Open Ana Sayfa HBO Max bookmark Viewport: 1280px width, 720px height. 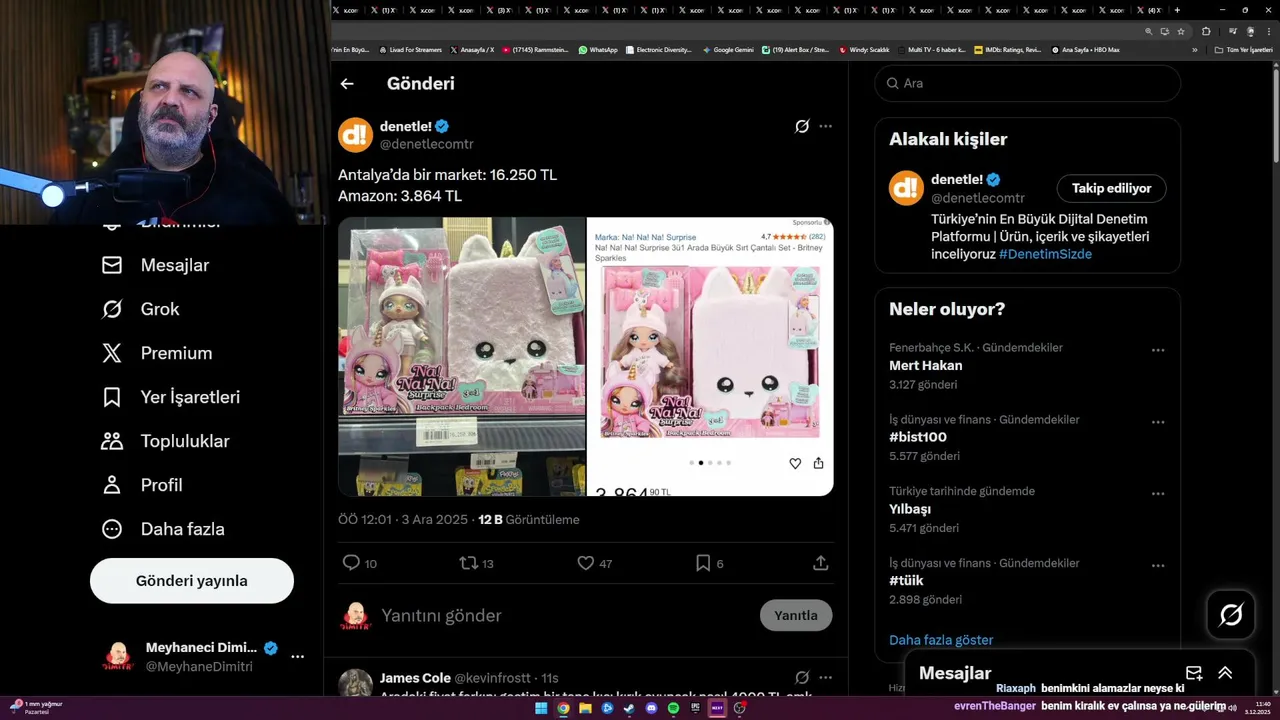(1085, 49)
